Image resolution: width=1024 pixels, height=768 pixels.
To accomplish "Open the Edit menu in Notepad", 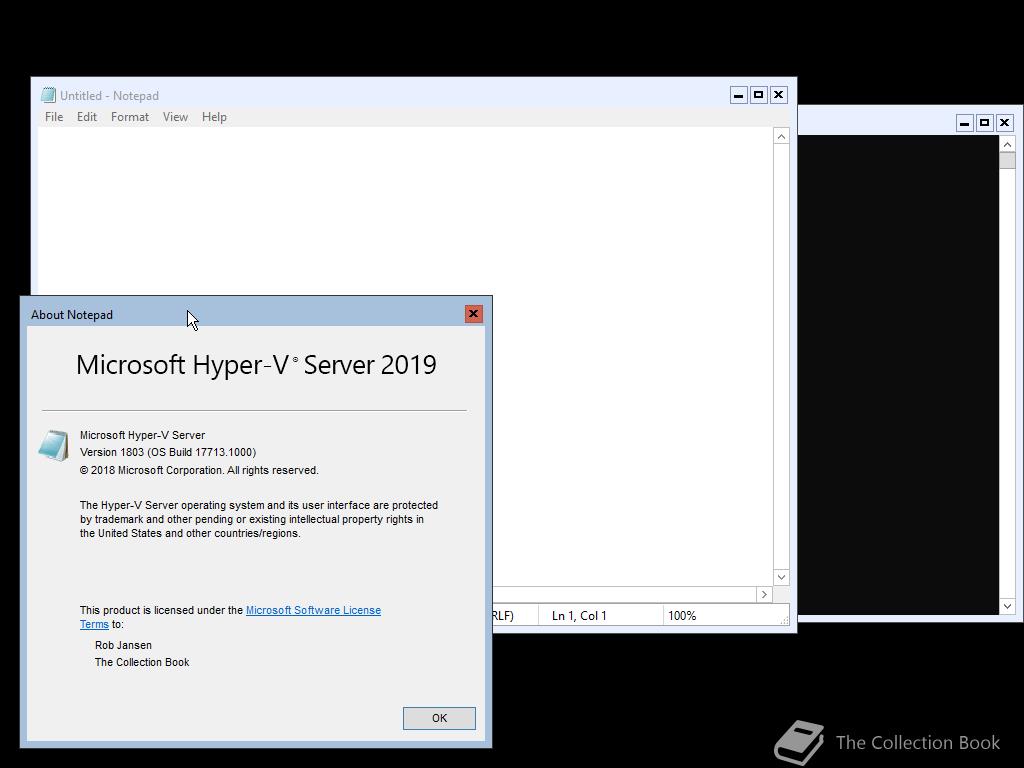I will [x=86, y=117].
